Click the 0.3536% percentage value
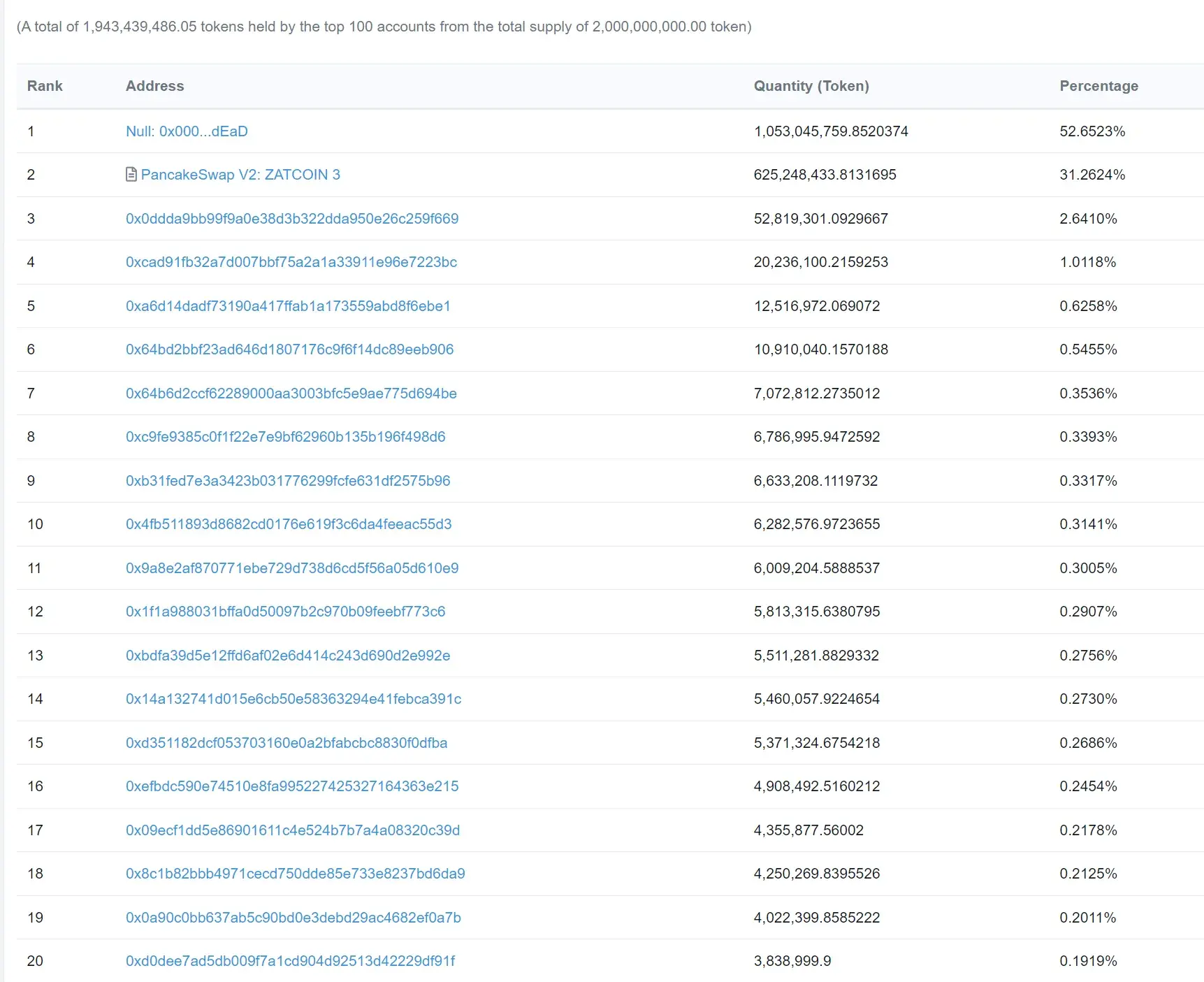Image resolution: width=1204 pixels, height=982 pixels. coord(1088,393)
